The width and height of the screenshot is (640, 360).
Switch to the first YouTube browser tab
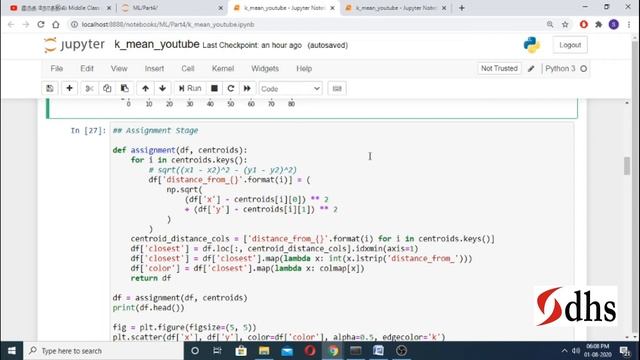60,8
